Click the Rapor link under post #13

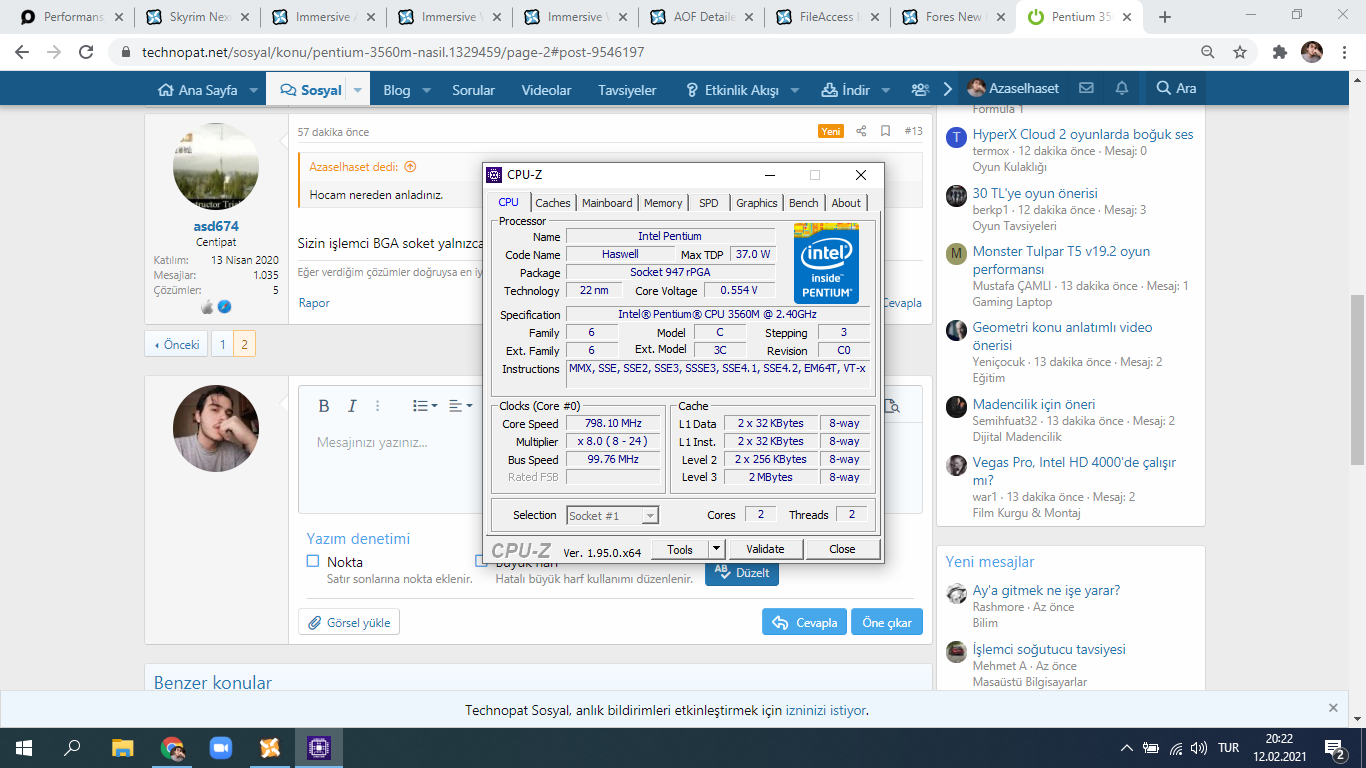coord(314,303)
